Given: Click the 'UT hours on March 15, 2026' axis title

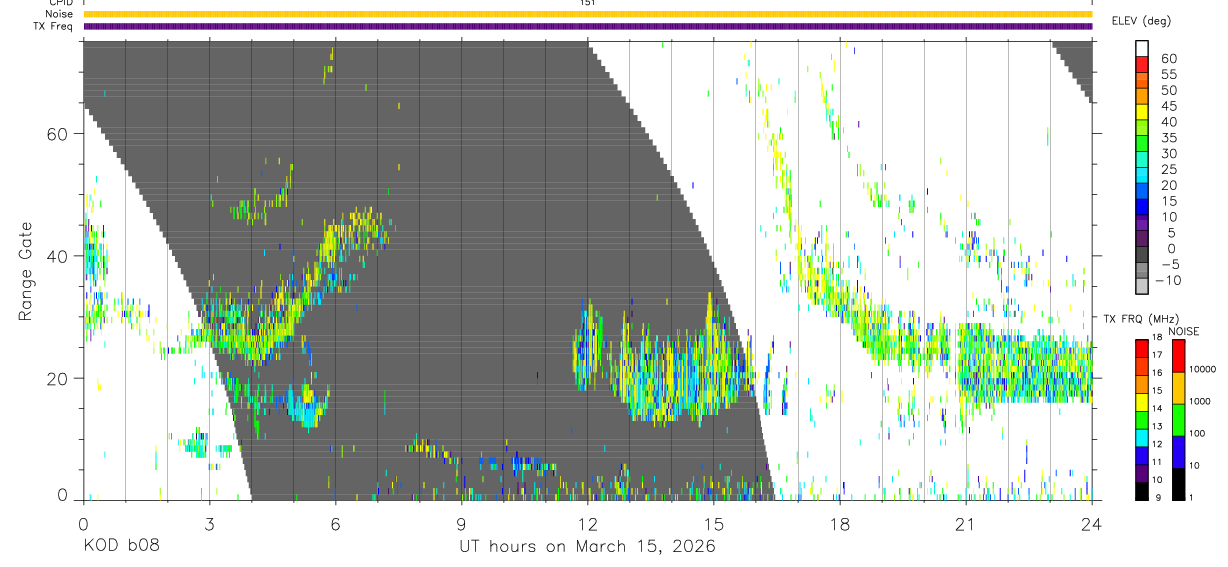Looking at the screenshot, I should 587,547.
